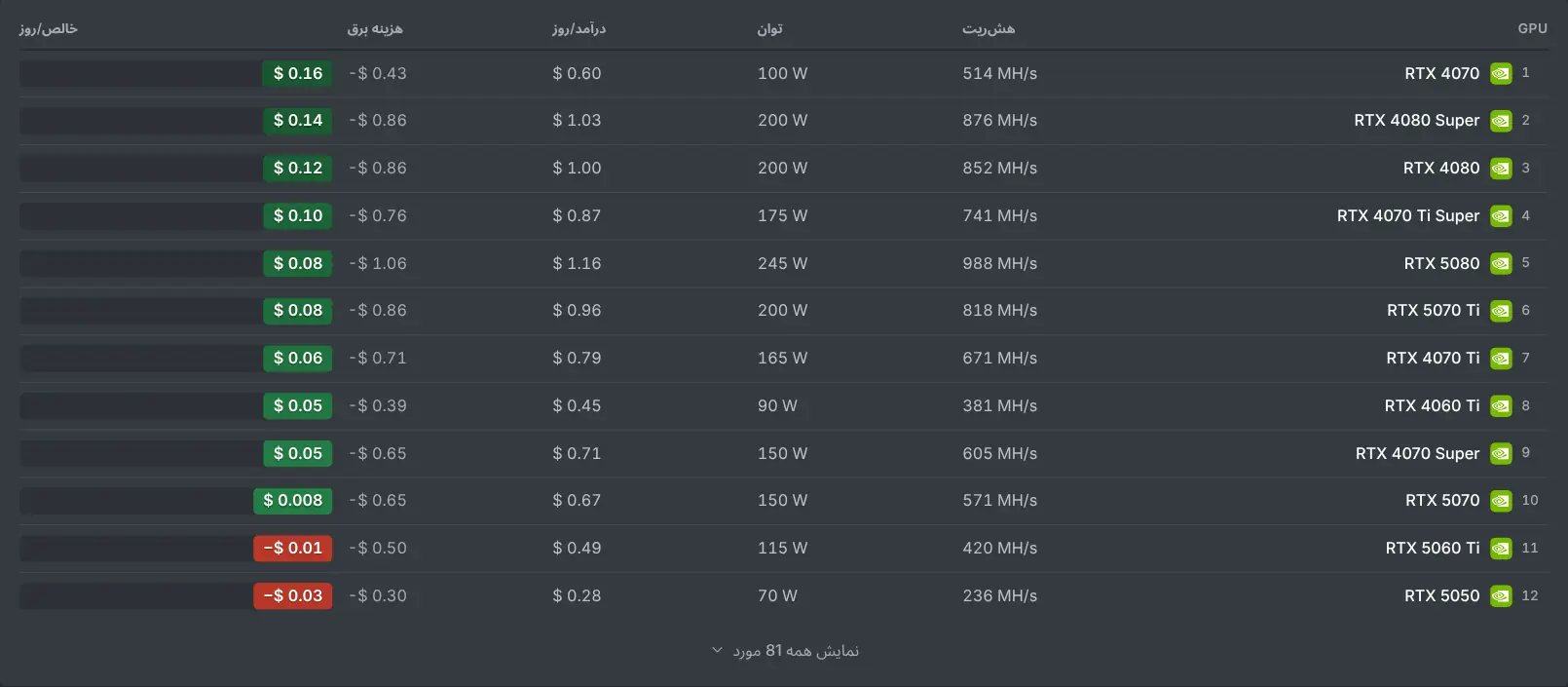Click the green $ 0.16 profit badge
This screenshot has width=1568, height=687.
pyautogui.click(x=297, y=73)
